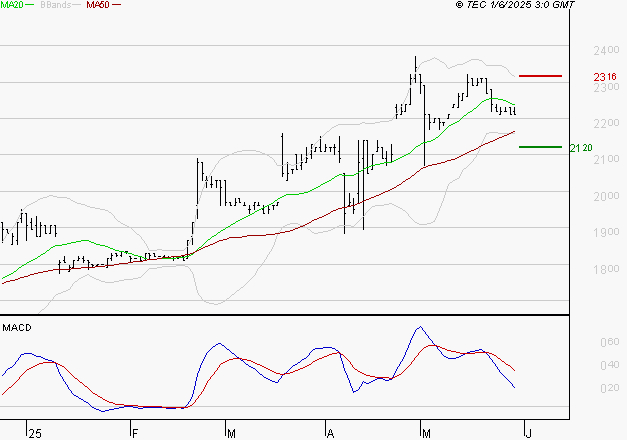Click the green 2120 support line marker
The width and height of the screenshot is (627, 440).
(541, 147)
